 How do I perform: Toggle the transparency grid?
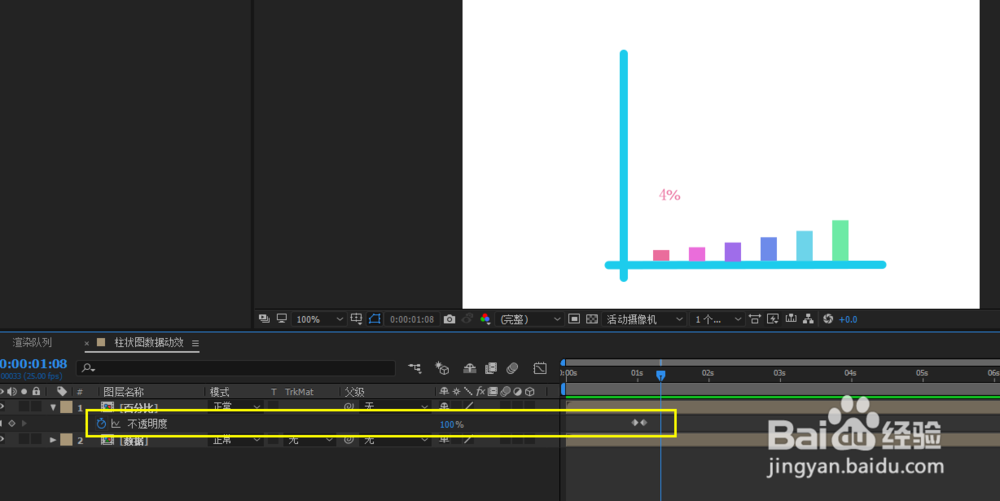point(592,319)
